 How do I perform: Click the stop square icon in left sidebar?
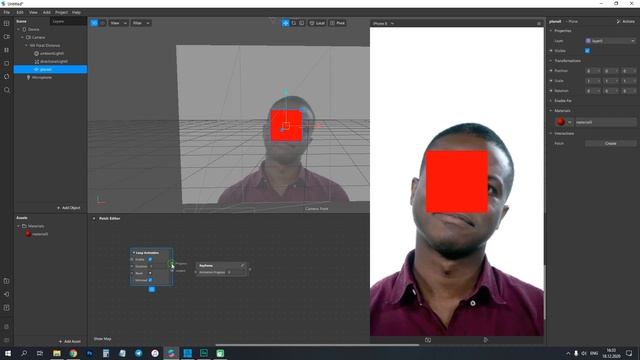tap(7, 63)
